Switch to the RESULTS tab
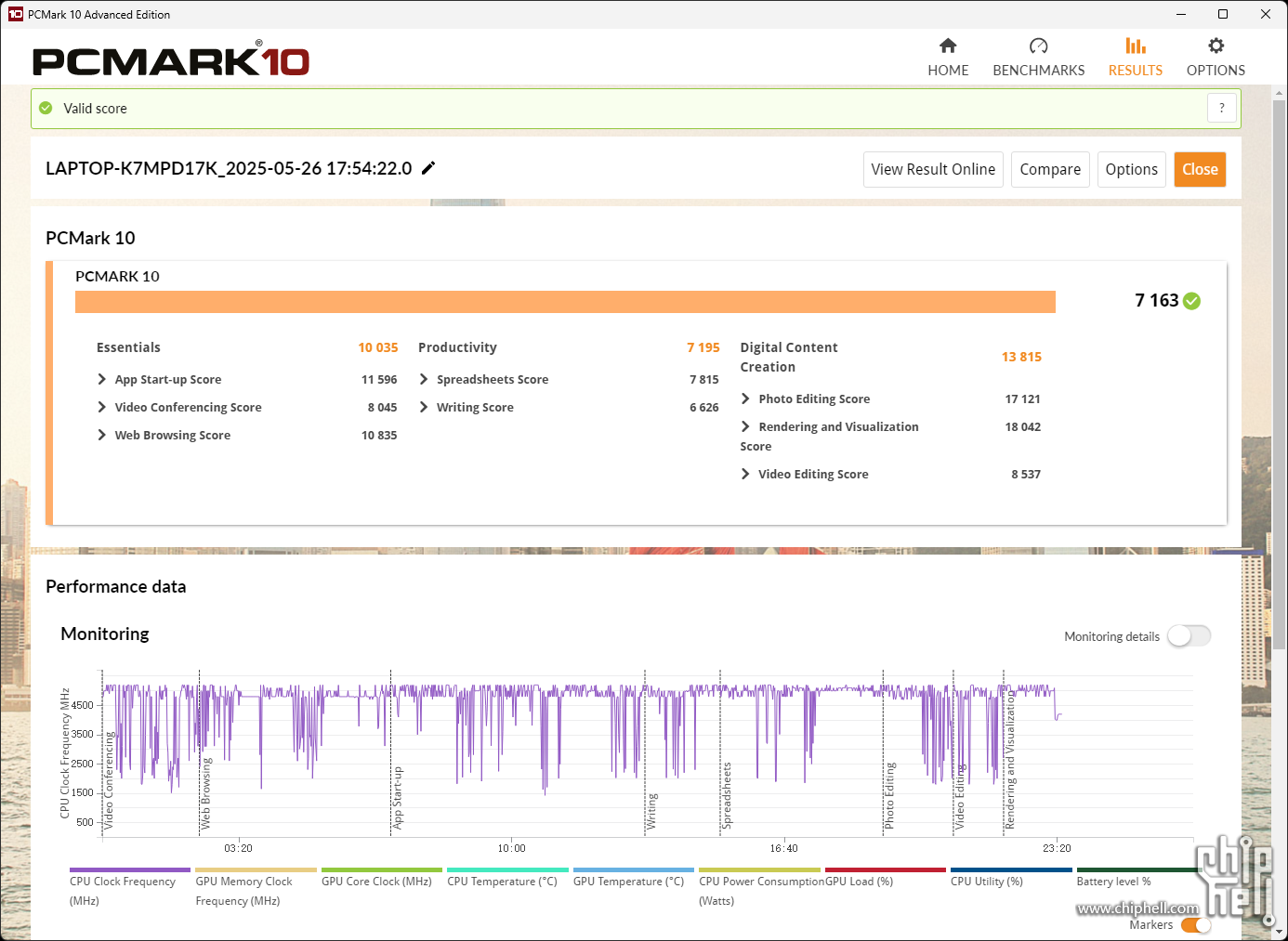1288x941 pixels. pos(1135,58)
